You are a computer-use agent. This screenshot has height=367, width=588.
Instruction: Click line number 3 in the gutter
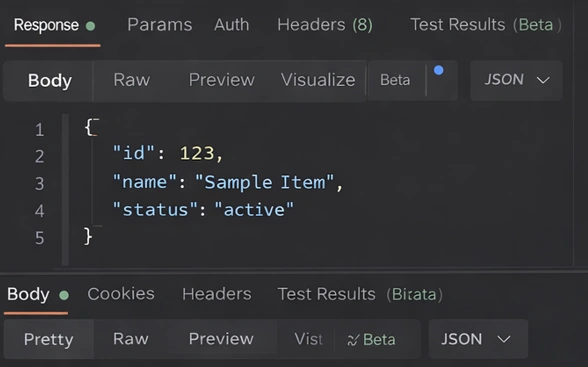pyautogui.click(x=39, y=184)
